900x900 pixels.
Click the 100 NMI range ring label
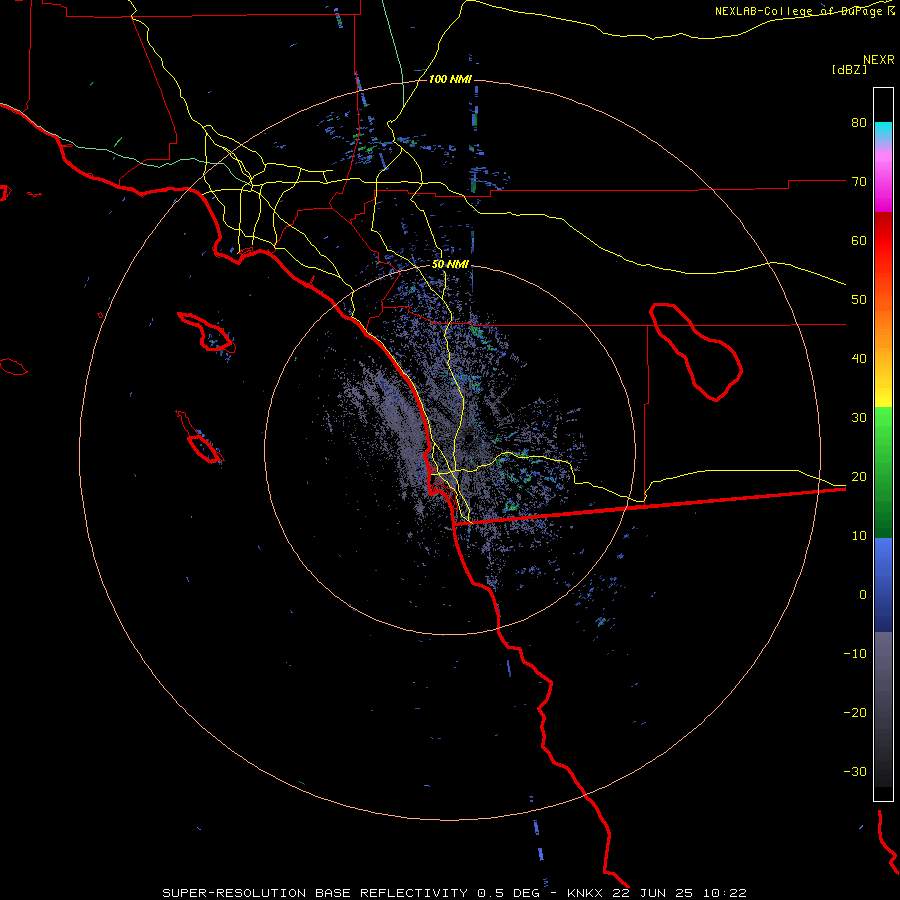click(450, 79)
